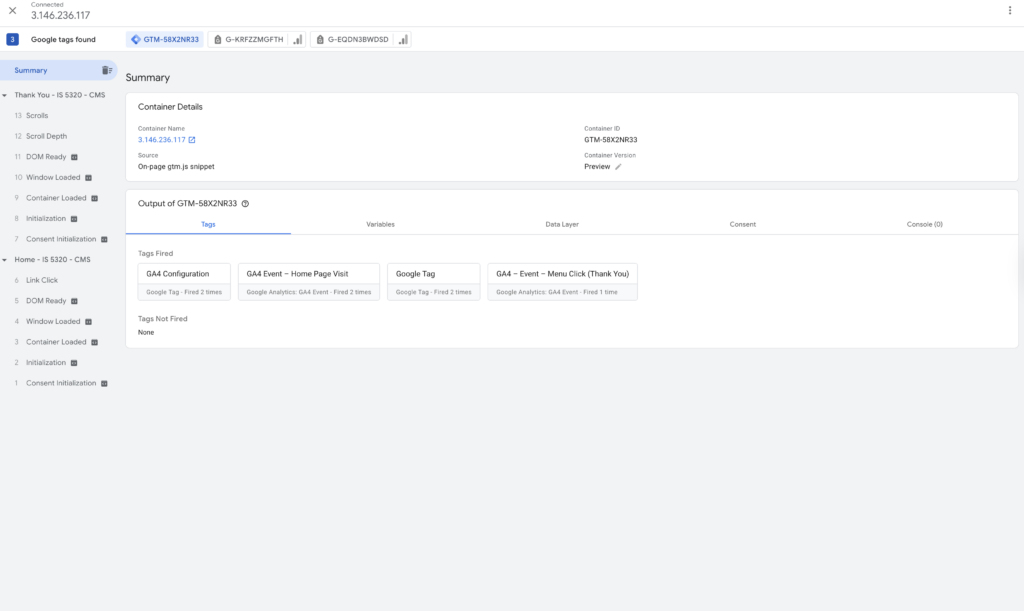
Task: Select the G-KRFZZMGFTH tag chip
Action: pyautogui.click(x=247, y=40)
